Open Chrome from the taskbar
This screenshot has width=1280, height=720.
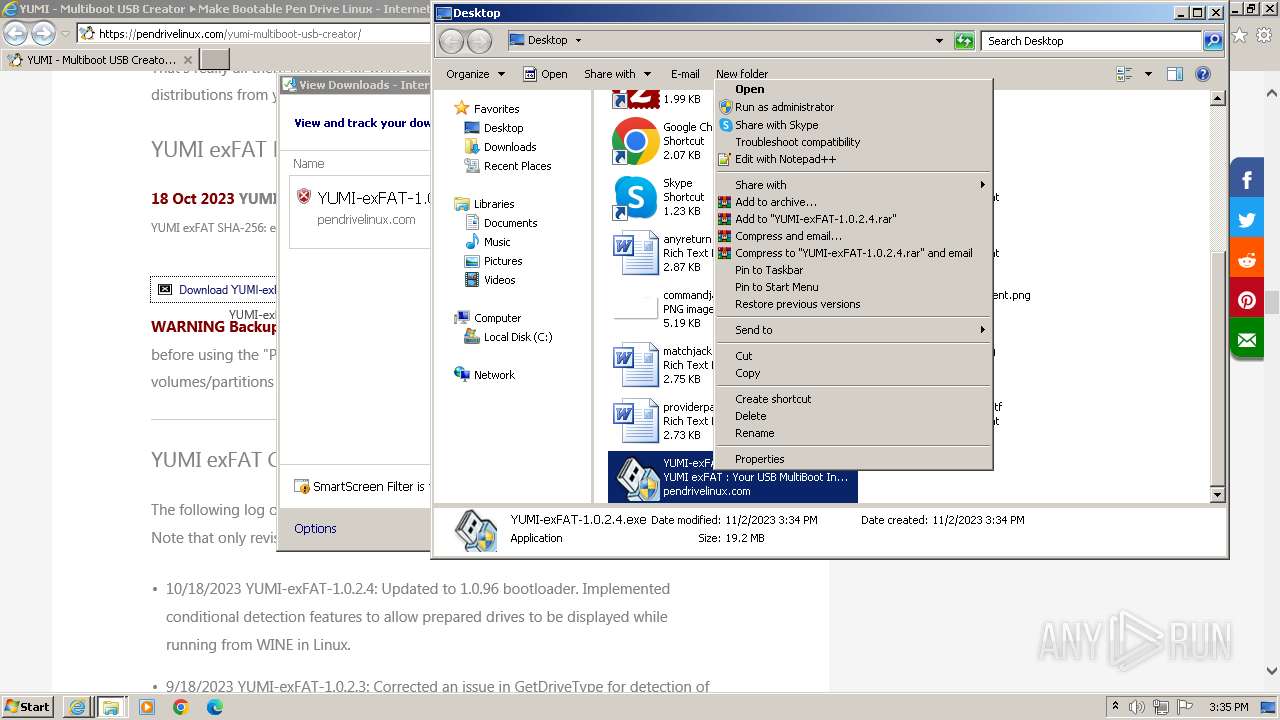[x=181, y=707]
